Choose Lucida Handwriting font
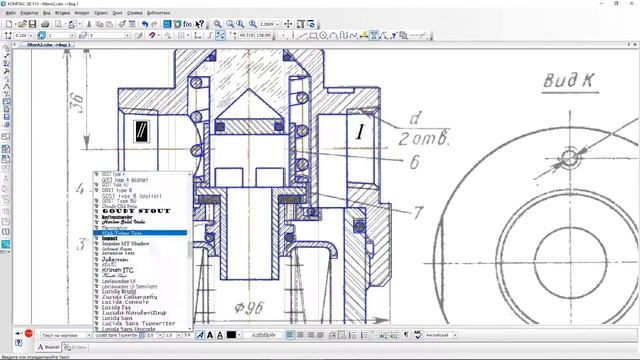Screen dimensions: 640x360 134,313
